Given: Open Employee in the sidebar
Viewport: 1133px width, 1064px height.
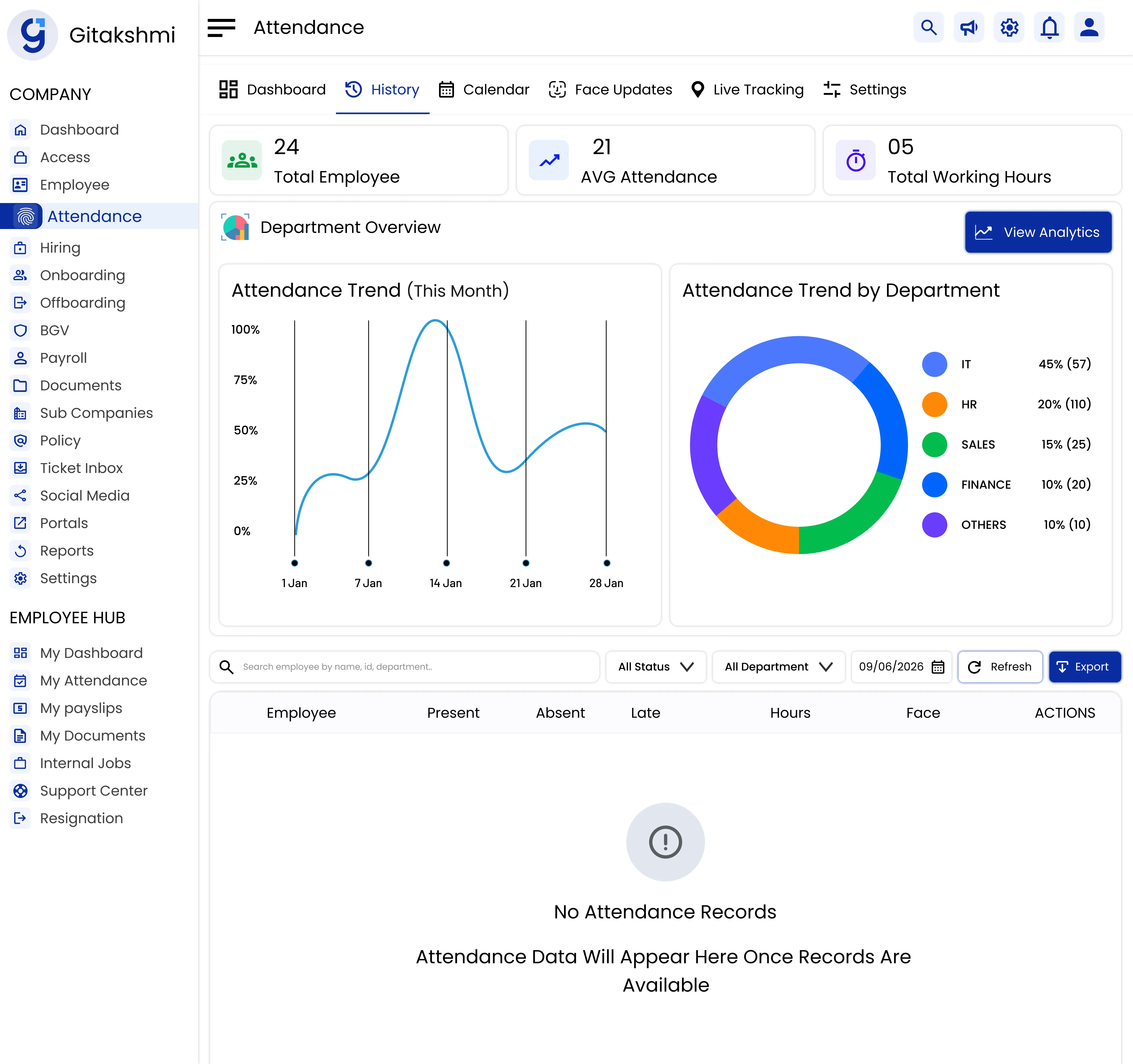Looking at the screenshot, I should (x=75, y=185).
